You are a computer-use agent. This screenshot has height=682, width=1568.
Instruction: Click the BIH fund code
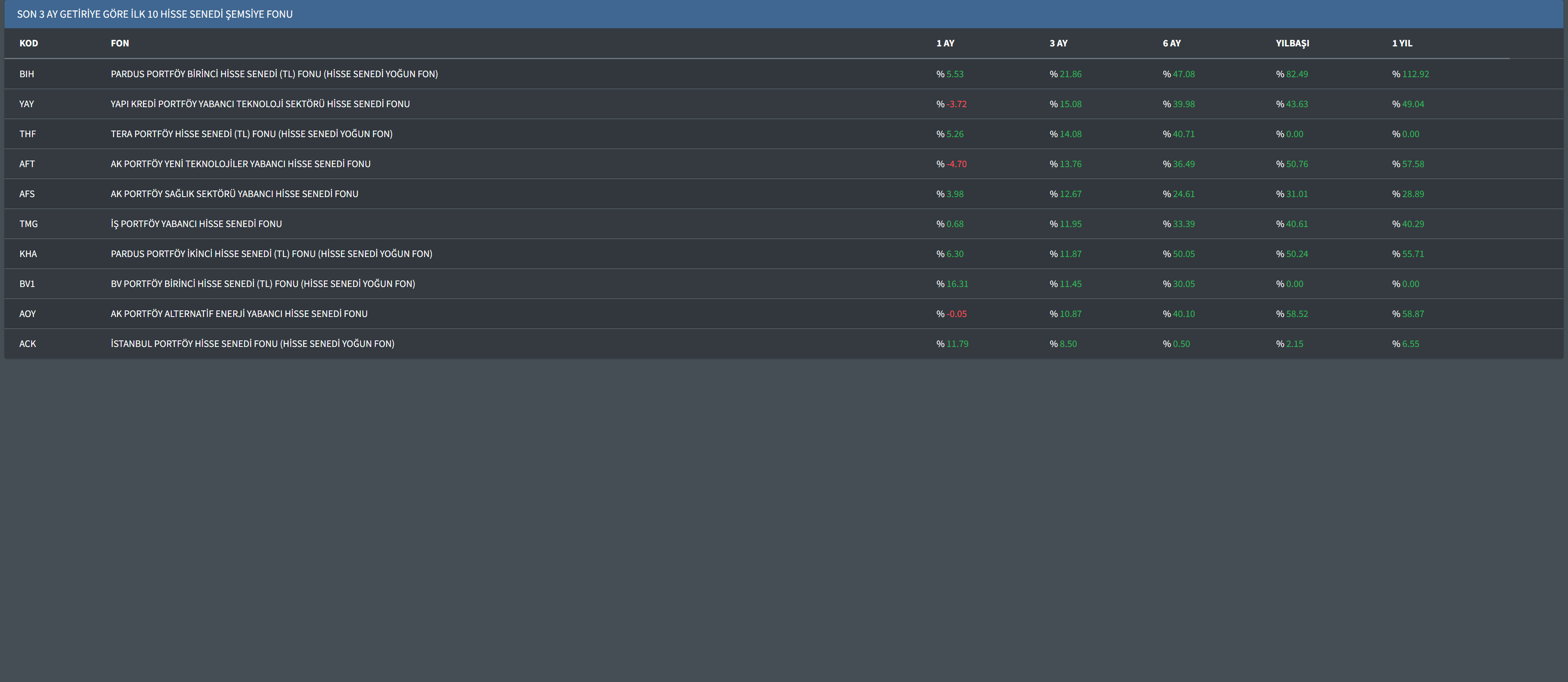point(27,73)
